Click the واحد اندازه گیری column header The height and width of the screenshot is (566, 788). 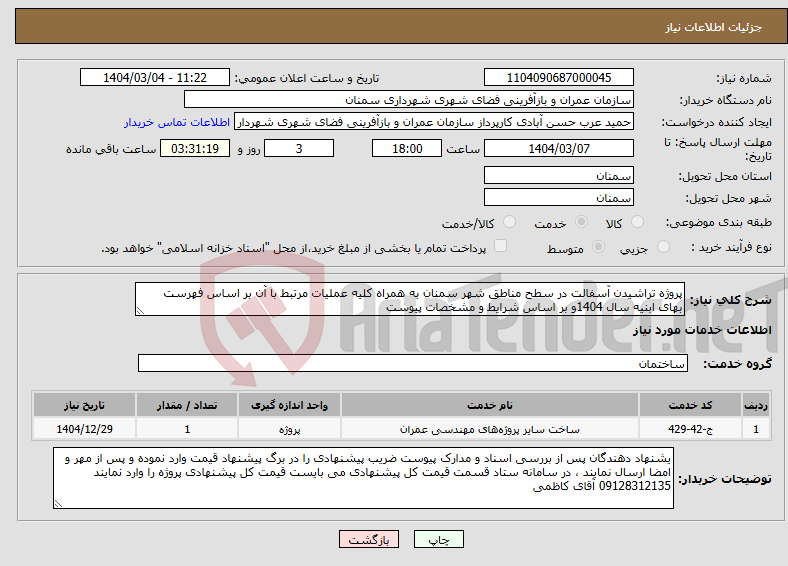289,405
